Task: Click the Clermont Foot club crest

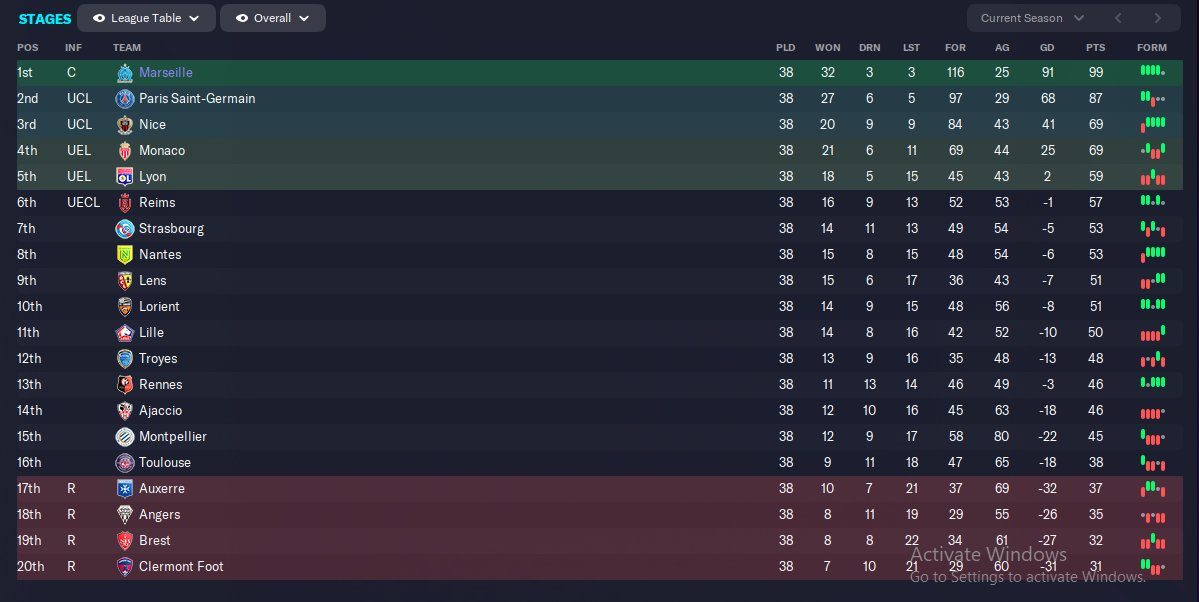Action: pyautogui.click(x=124, y=567)
